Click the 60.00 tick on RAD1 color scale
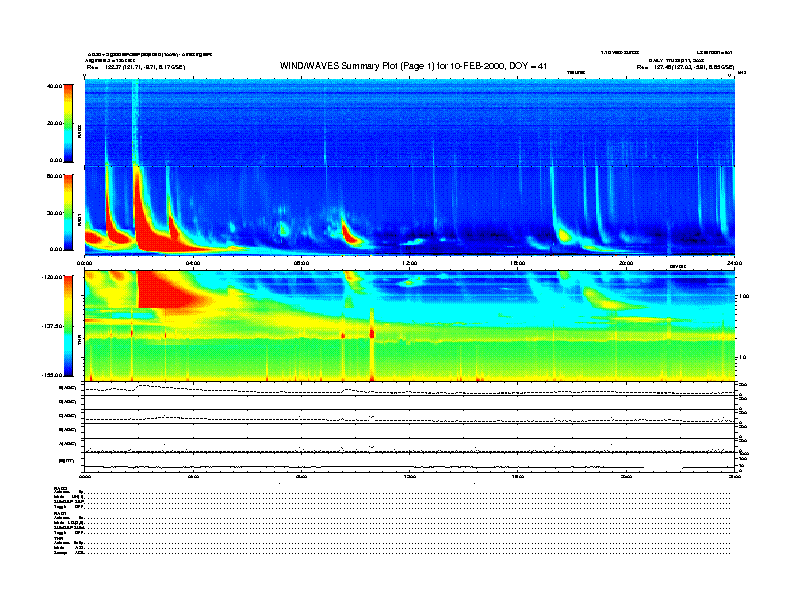792x612 pixels. point(54,176)
